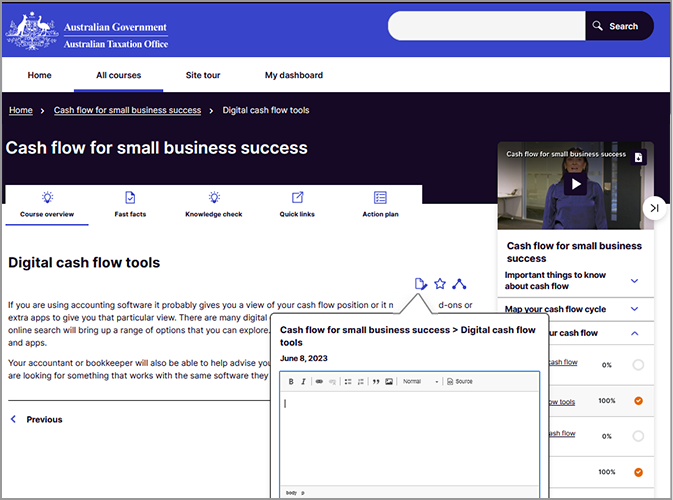Toggle orange completion check beside 'ow tools'
Screen dimensions: 673x500
point(639,401)
